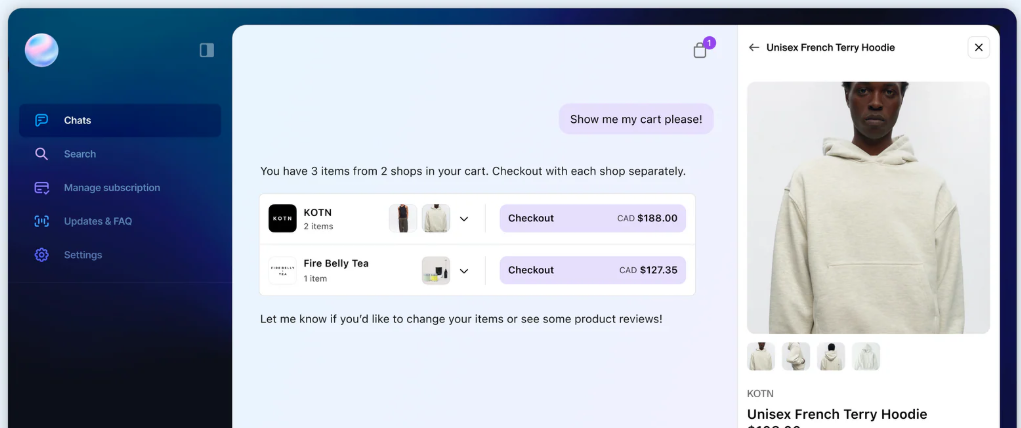Open the first KOTN cart item thumbnail

[x=403, y=218]
